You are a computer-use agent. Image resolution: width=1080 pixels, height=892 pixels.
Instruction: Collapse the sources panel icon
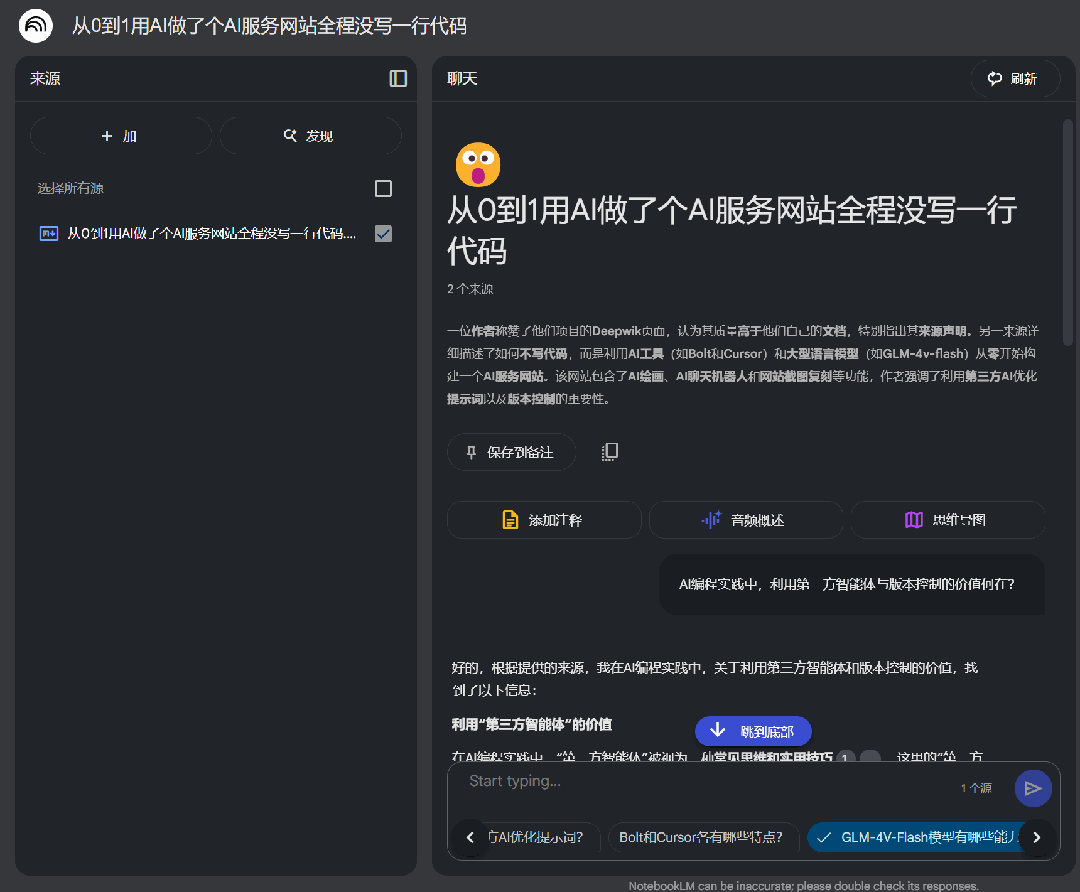[398, 79]
